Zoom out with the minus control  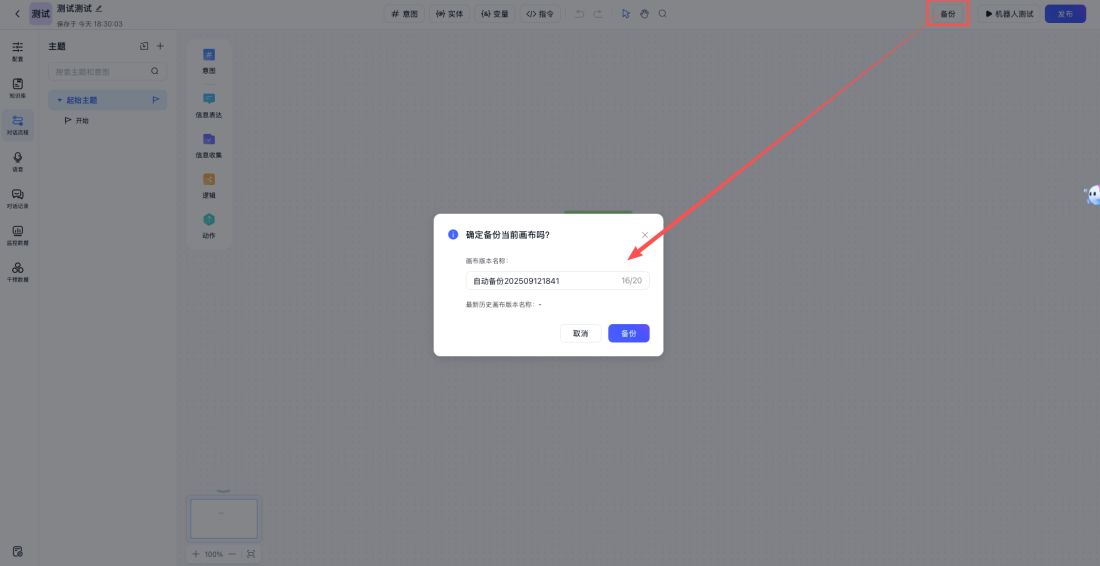click(x=232, y=554)
